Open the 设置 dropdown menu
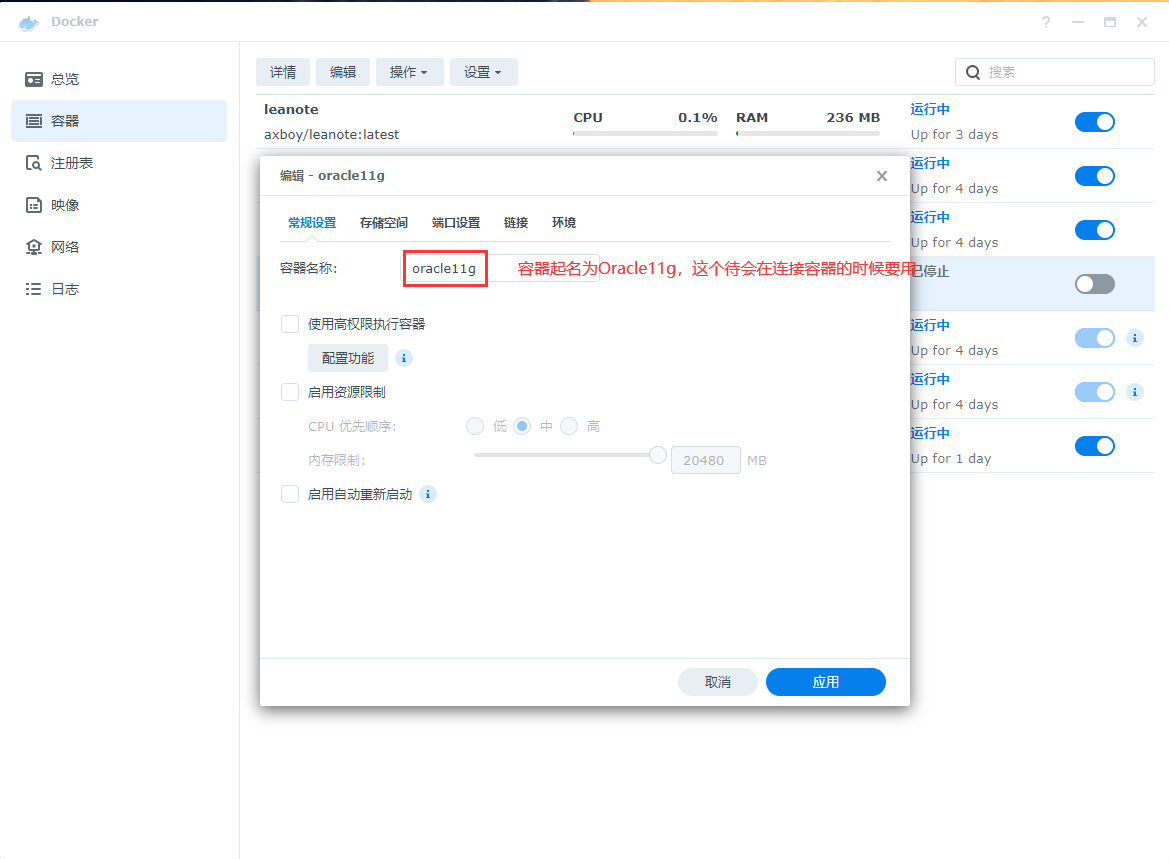The image size is (1169, 859). tap(483, 72)
